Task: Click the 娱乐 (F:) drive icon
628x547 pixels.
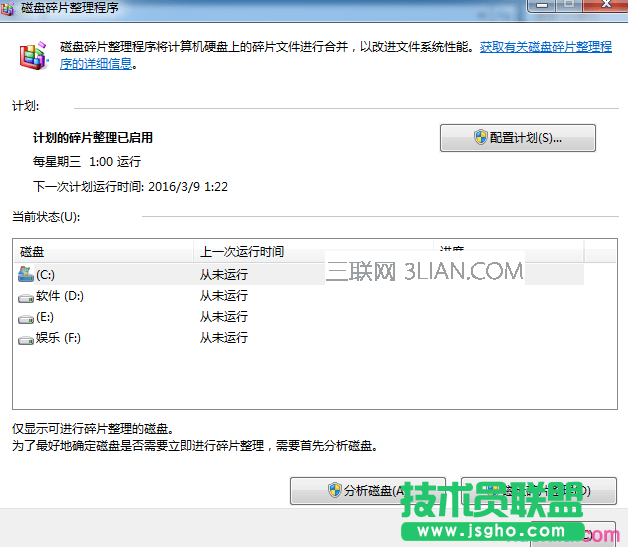Action: (25, 339)
